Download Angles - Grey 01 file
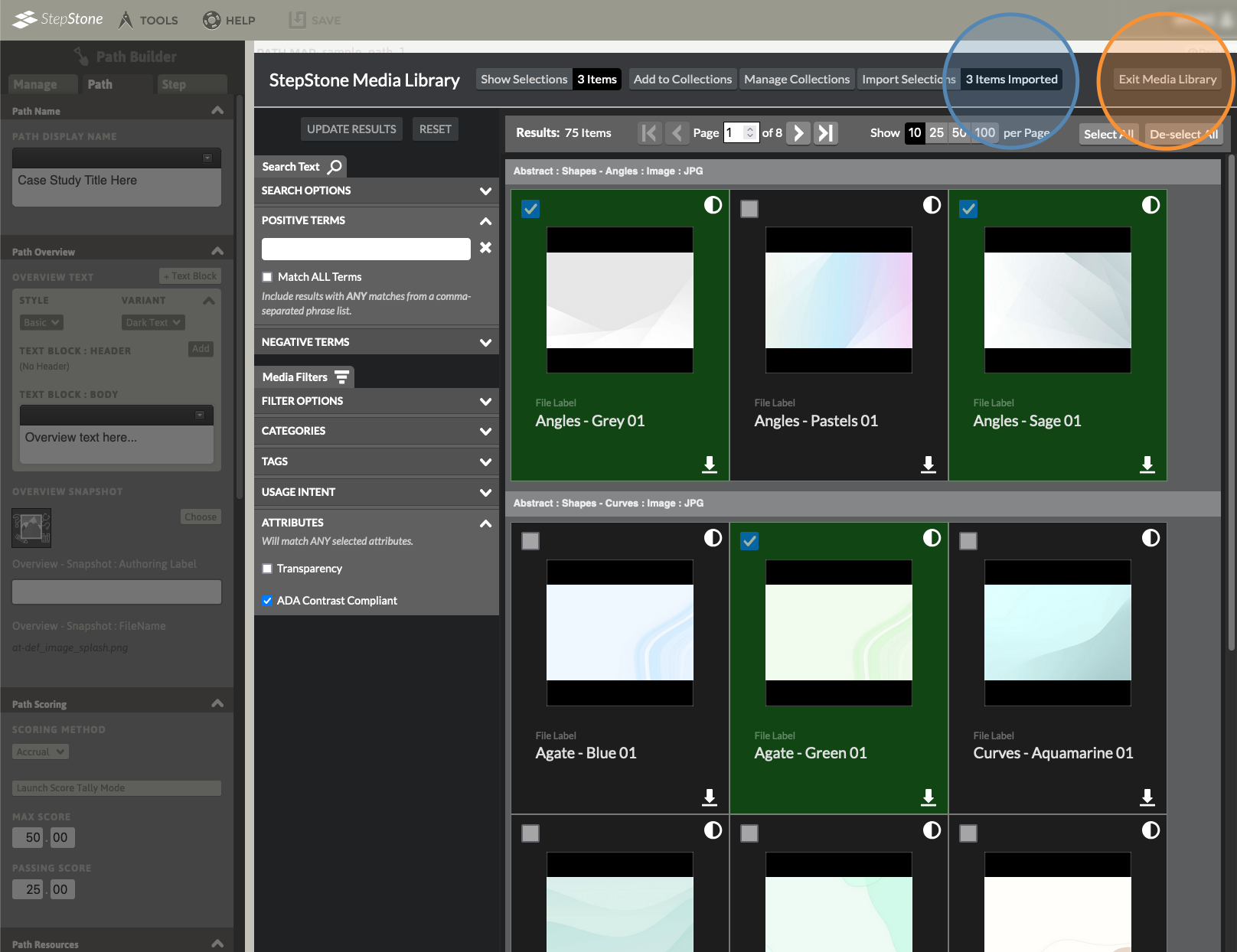This screenshot has width=1237, height=952. pyautogui.click(x=710, y=465)
